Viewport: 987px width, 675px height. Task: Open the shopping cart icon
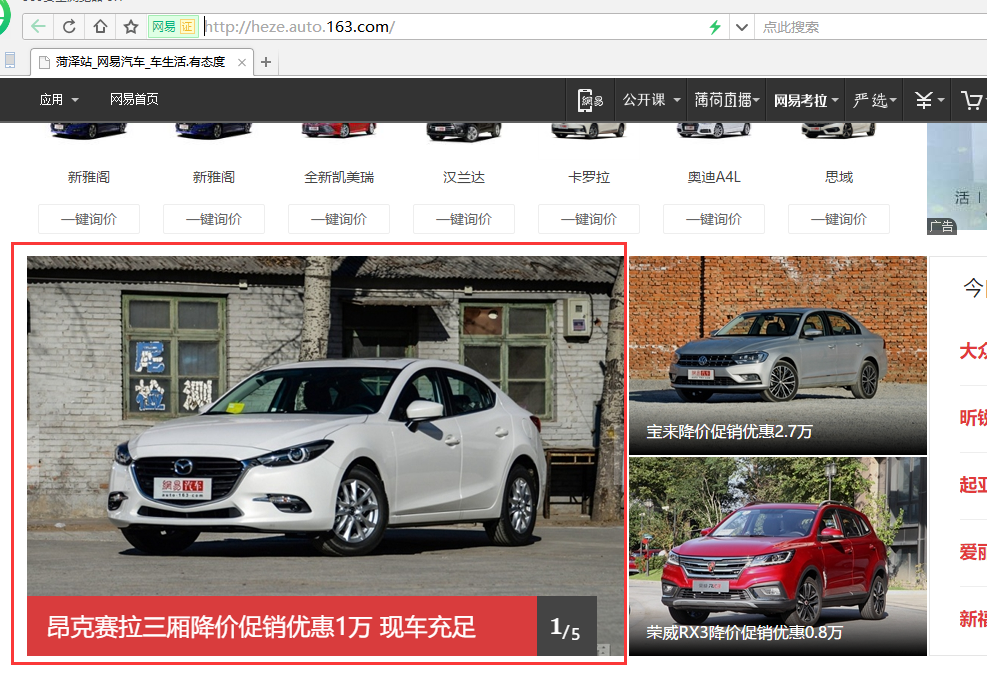pyautogui.click(x=972, y=100)
